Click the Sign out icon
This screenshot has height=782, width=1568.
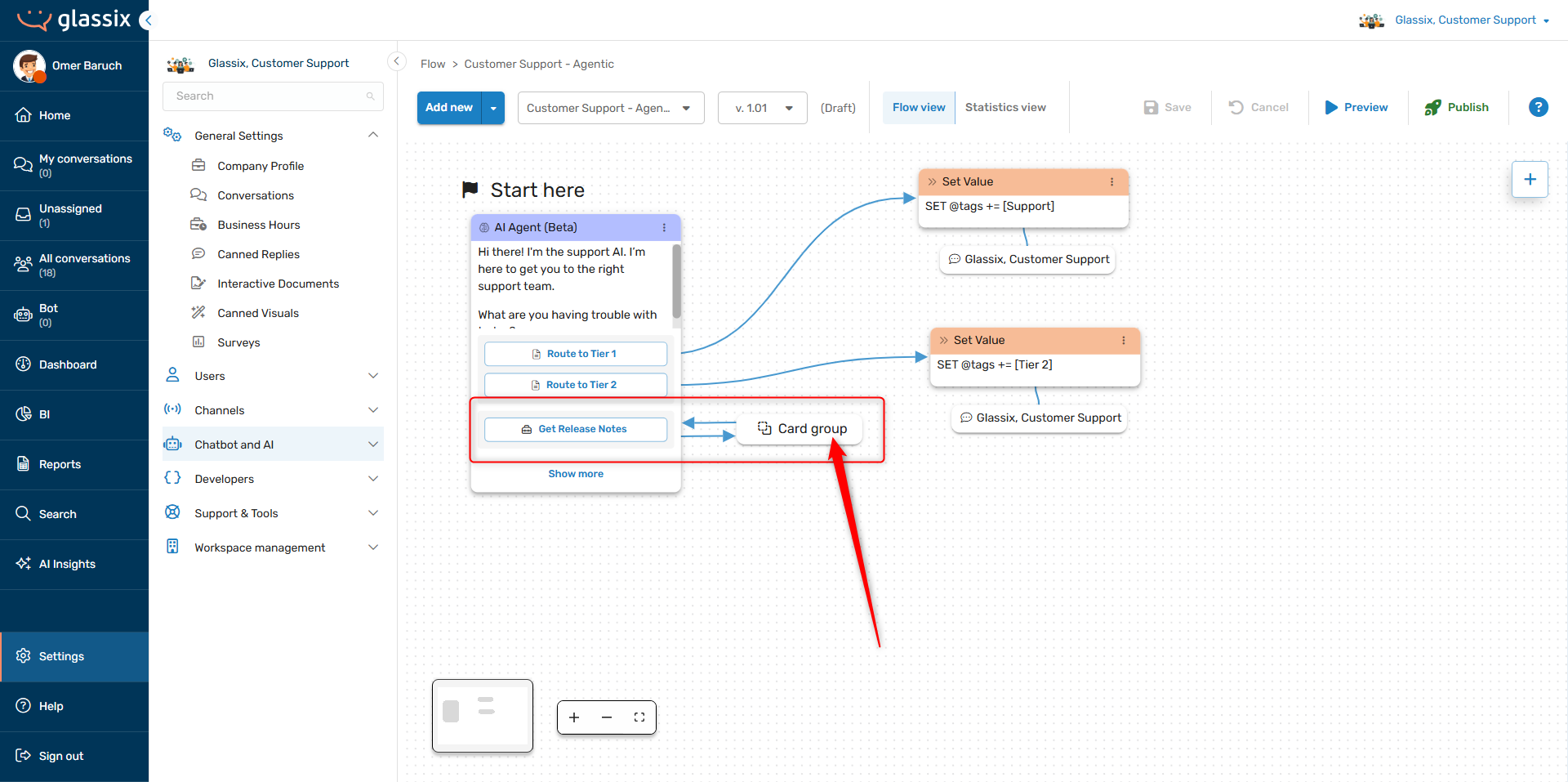click(23, 756)
